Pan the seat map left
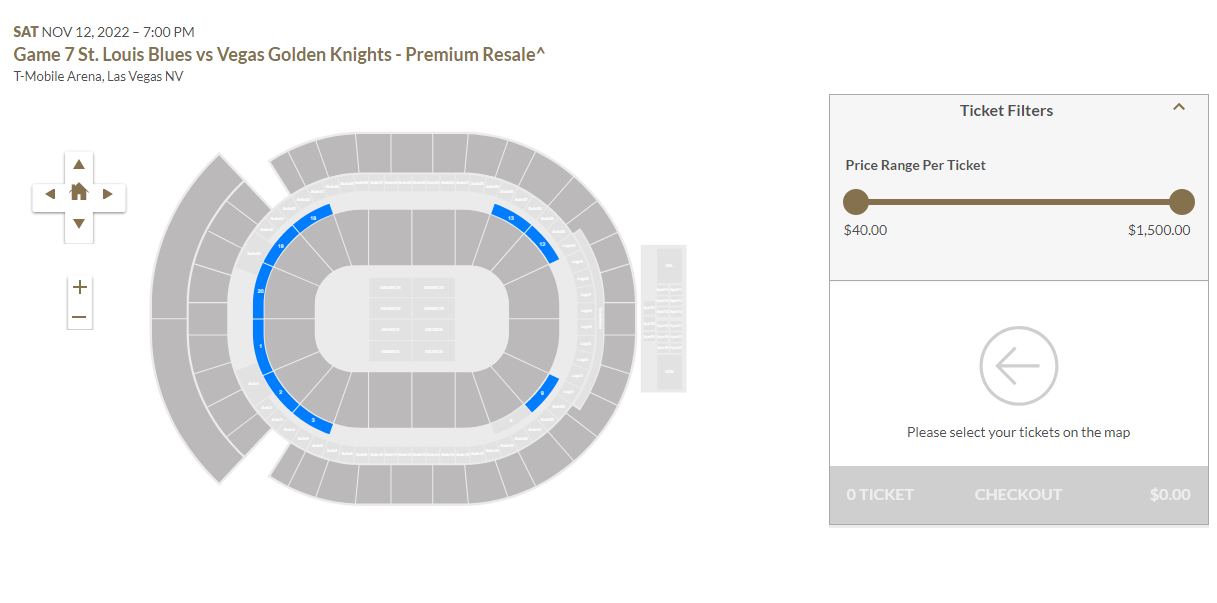This screenshot has height=603, width=1217. click(x=50, y=194)
